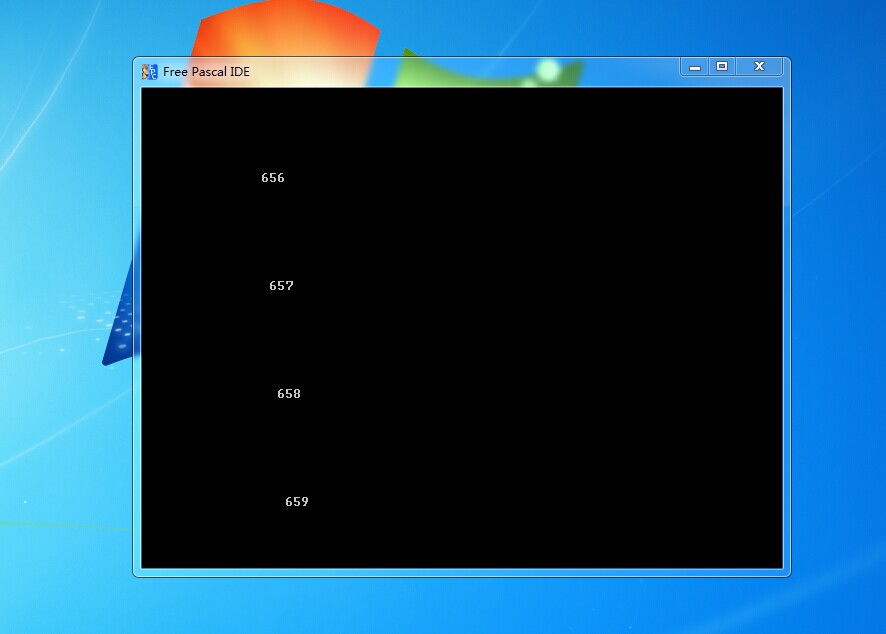This screenshot has height=634, width=886.
Task: Close the Free Pascal IDE window
Action: [x=759, y=67]
